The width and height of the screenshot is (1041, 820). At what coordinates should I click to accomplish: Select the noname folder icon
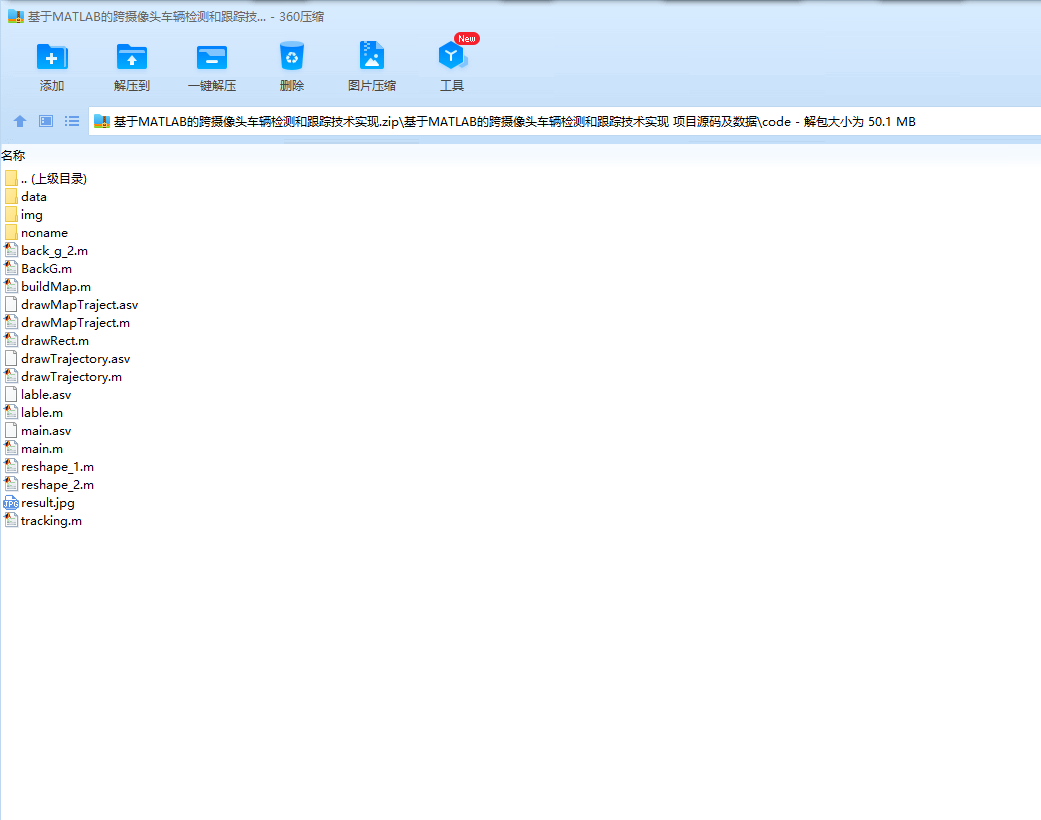click(x=11, y=232)
